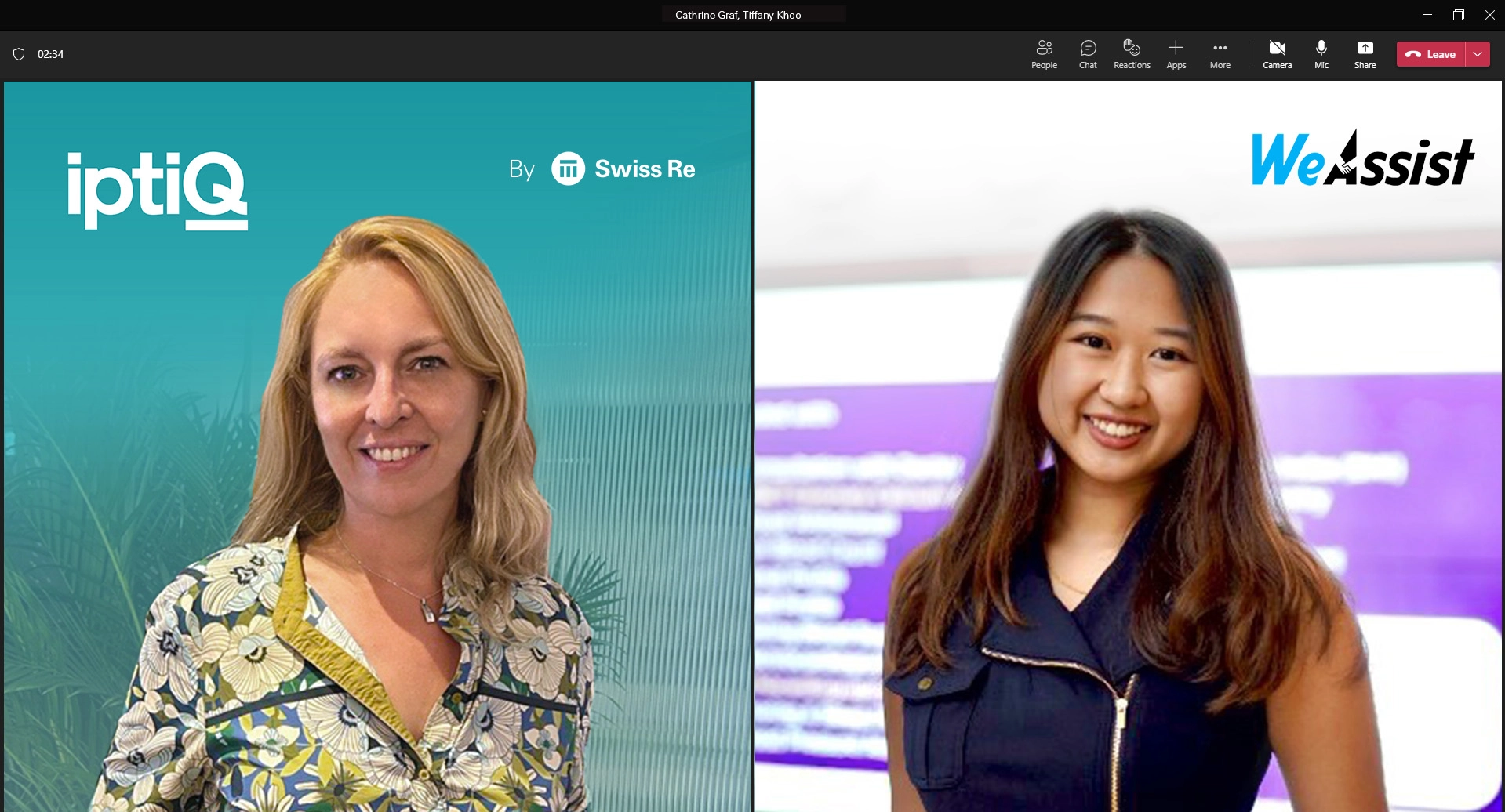The width and height of the screenshot is (1505, 812).
Task: Open the Reactions menu
Action: (1131, 53)
